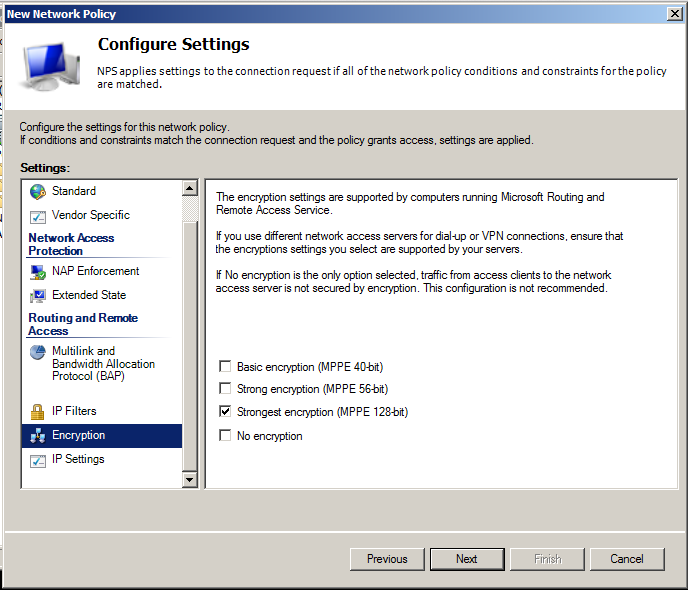Image resolution: width=688 pixels, height=590 pixels.
Task: Uncheck Strongest encryption (MPPE 128-bit)
Action: pos(226,412)
